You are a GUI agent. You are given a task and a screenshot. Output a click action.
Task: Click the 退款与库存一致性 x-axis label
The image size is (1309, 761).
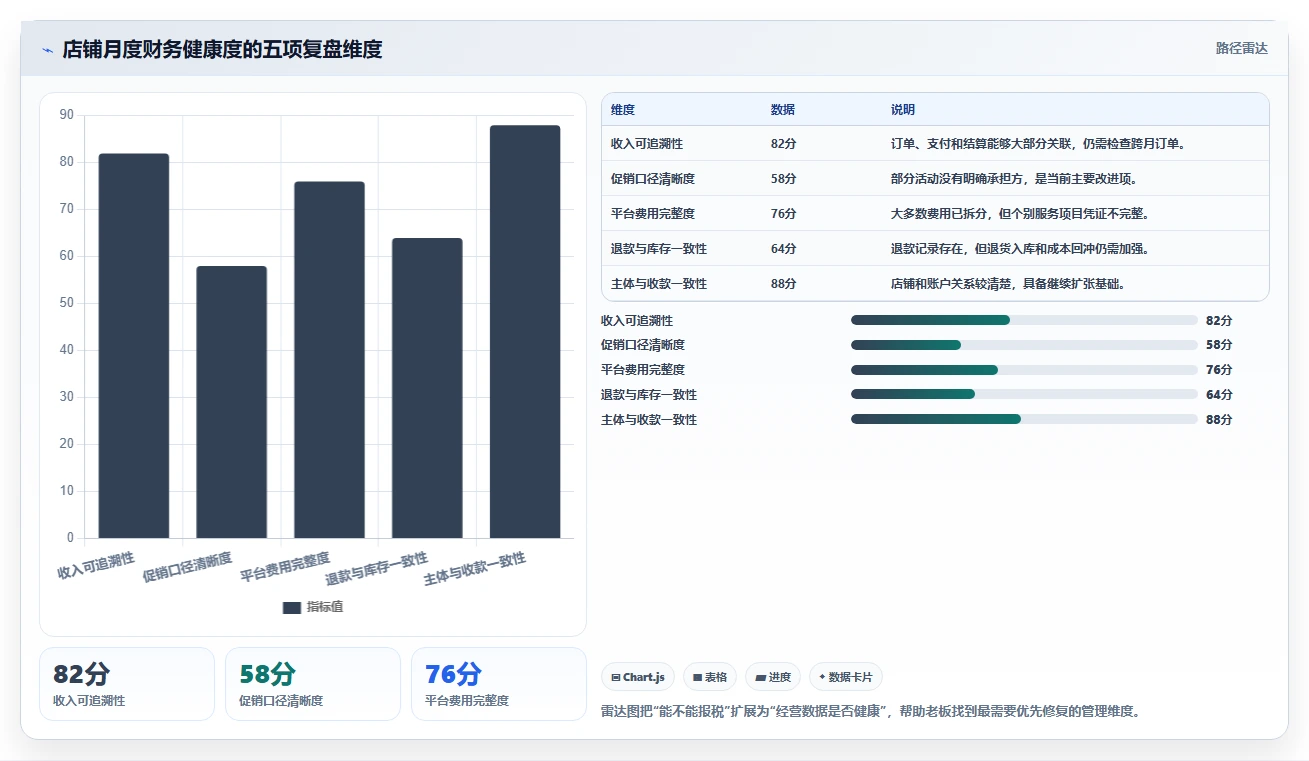[377, 568]
